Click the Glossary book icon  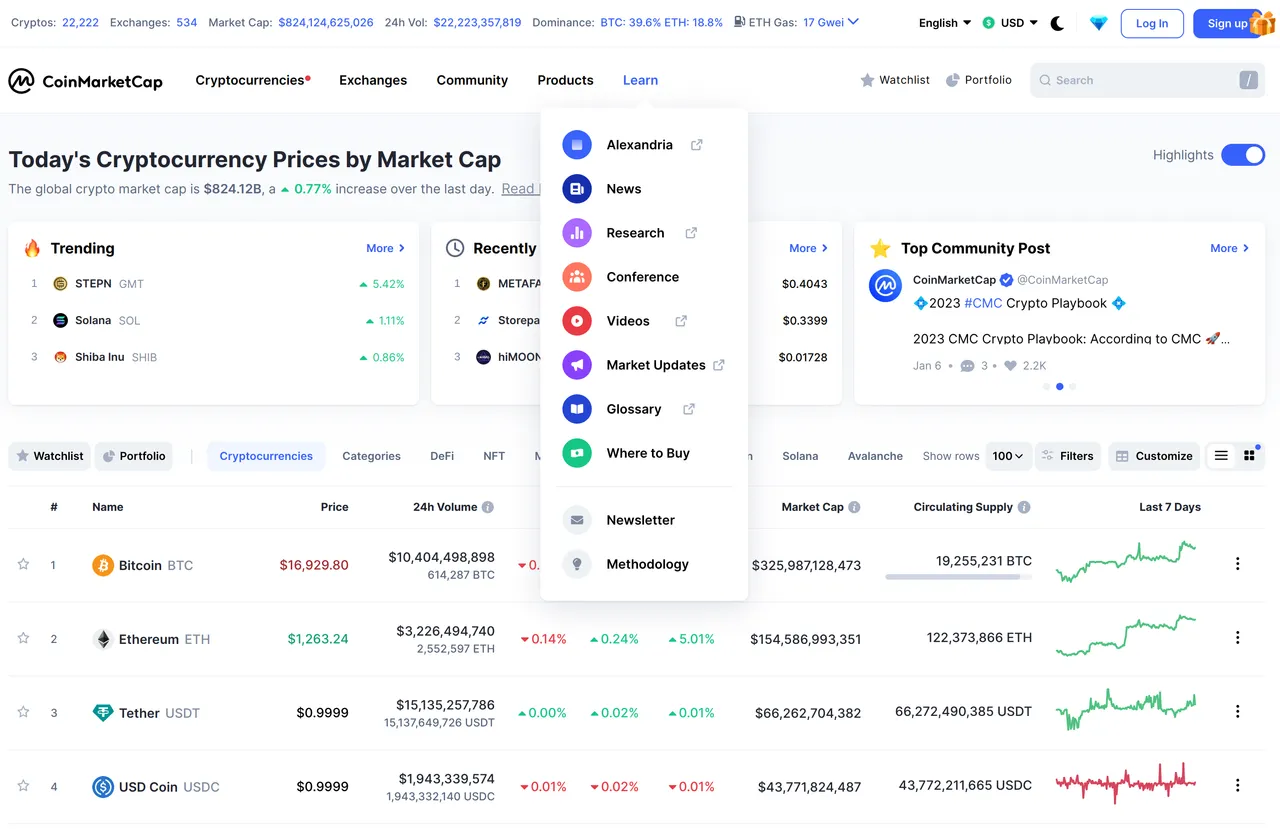click(577, 409)
